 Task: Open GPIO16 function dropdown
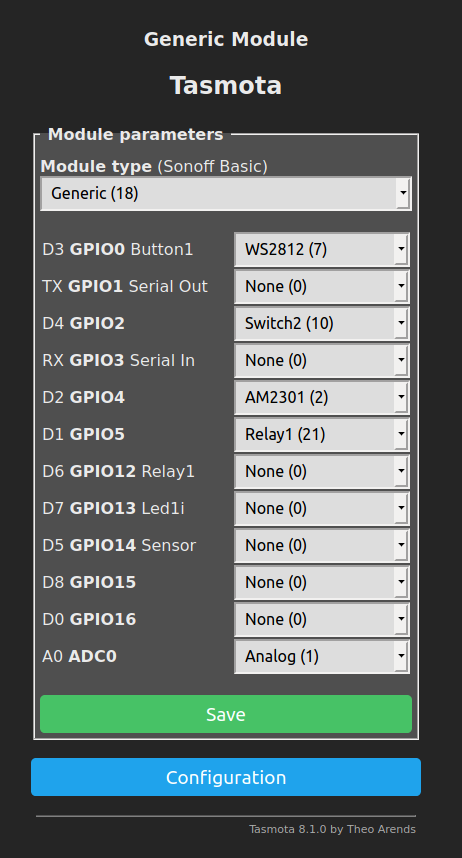[x=322, y=619]
